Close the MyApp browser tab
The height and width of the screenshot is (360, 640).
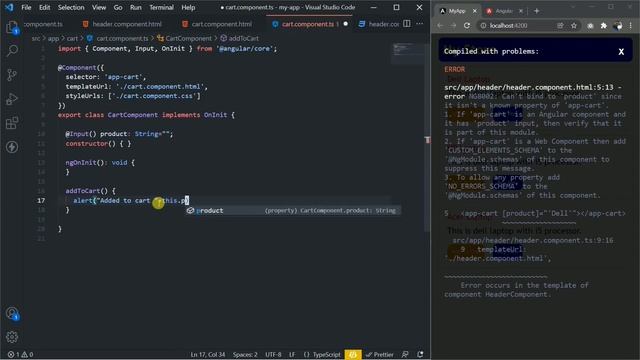(x=474, y=11)
